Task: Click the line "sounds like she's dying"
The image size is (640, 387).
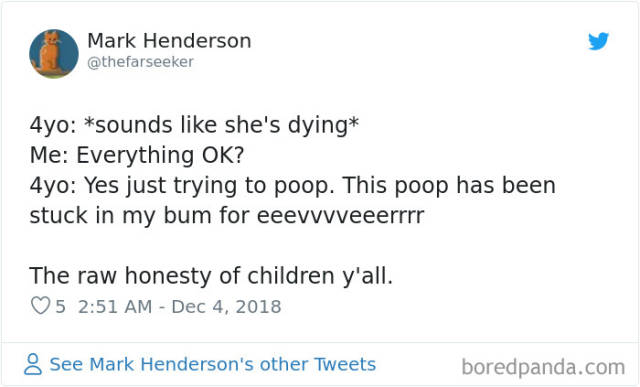Action: point(221,125)
